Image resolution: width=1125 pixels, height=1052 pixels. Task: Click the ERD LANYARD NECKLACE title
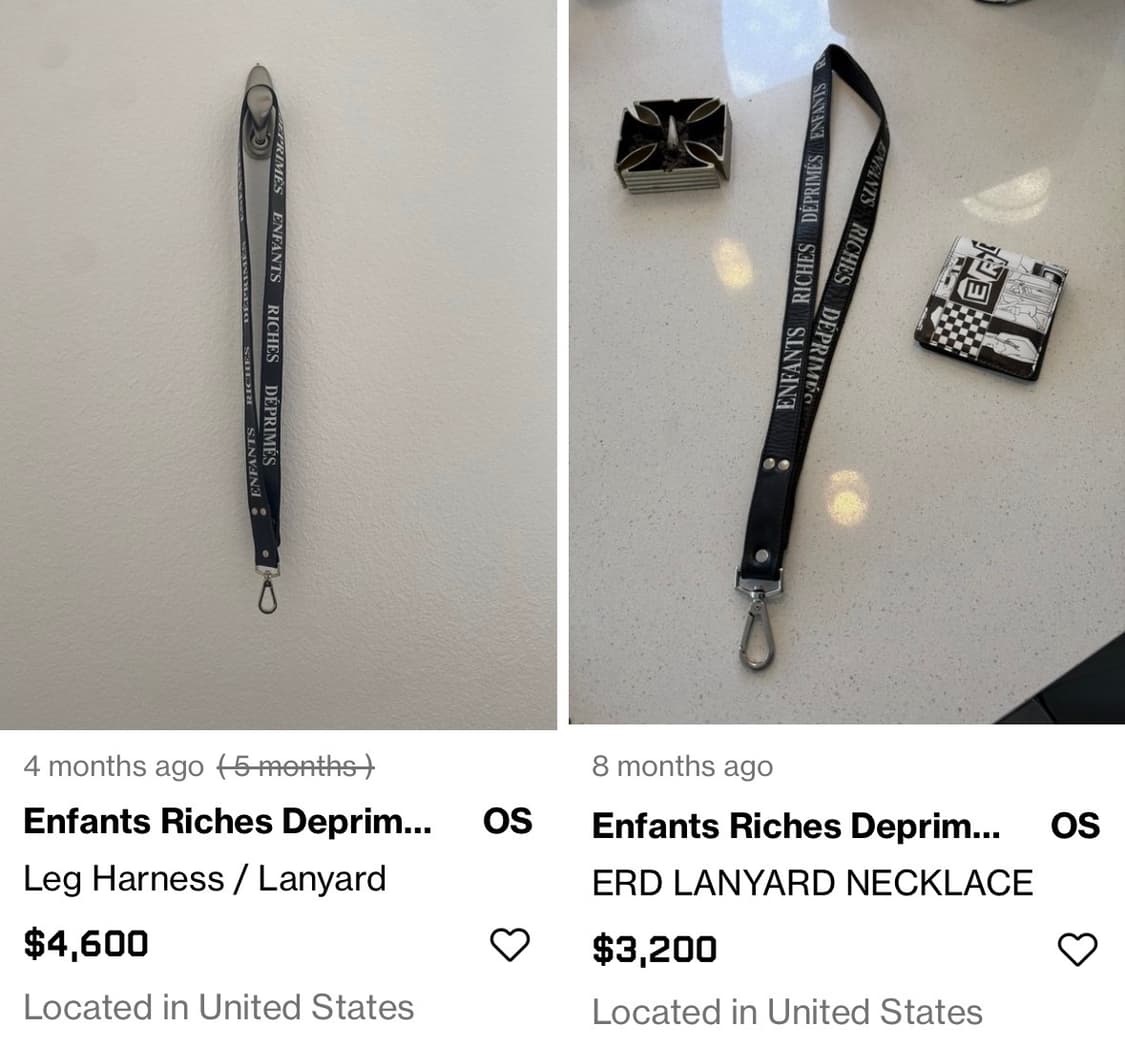(x=812, y=883)
